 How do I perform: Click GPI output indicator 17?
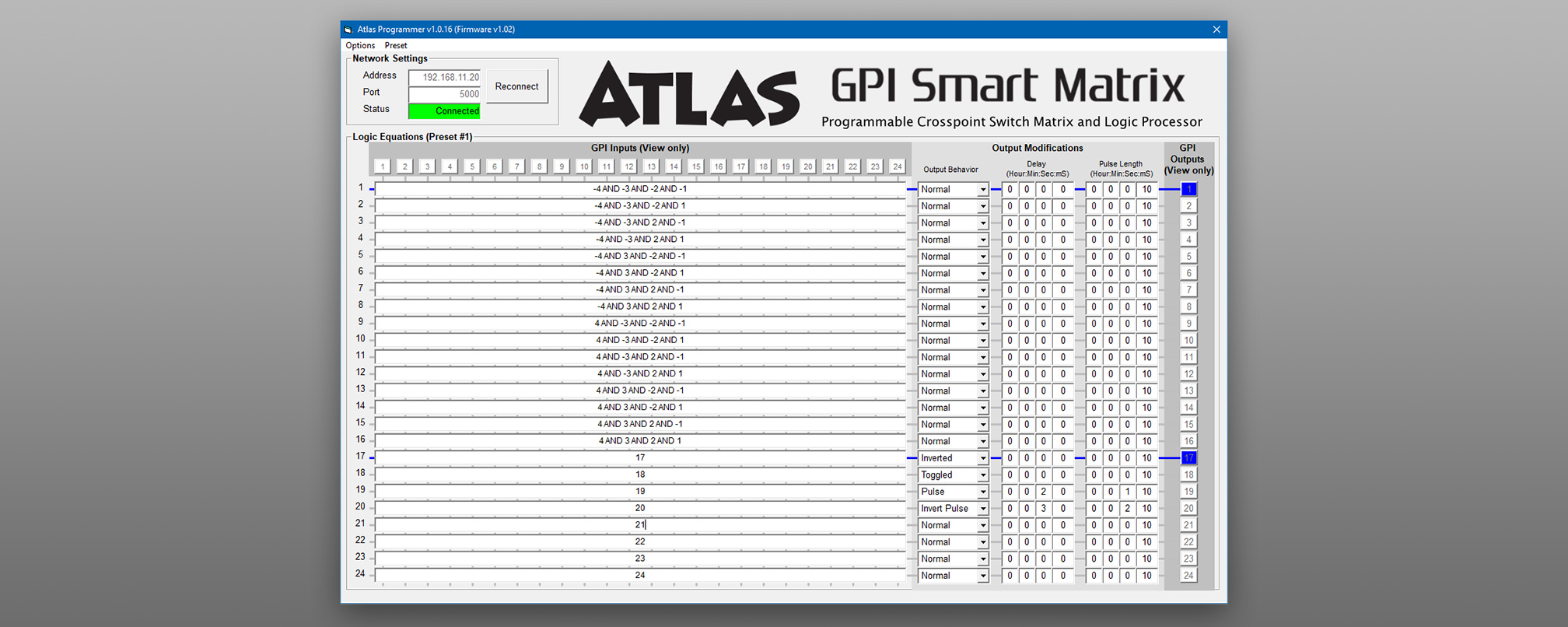(x=1188, y=458)
